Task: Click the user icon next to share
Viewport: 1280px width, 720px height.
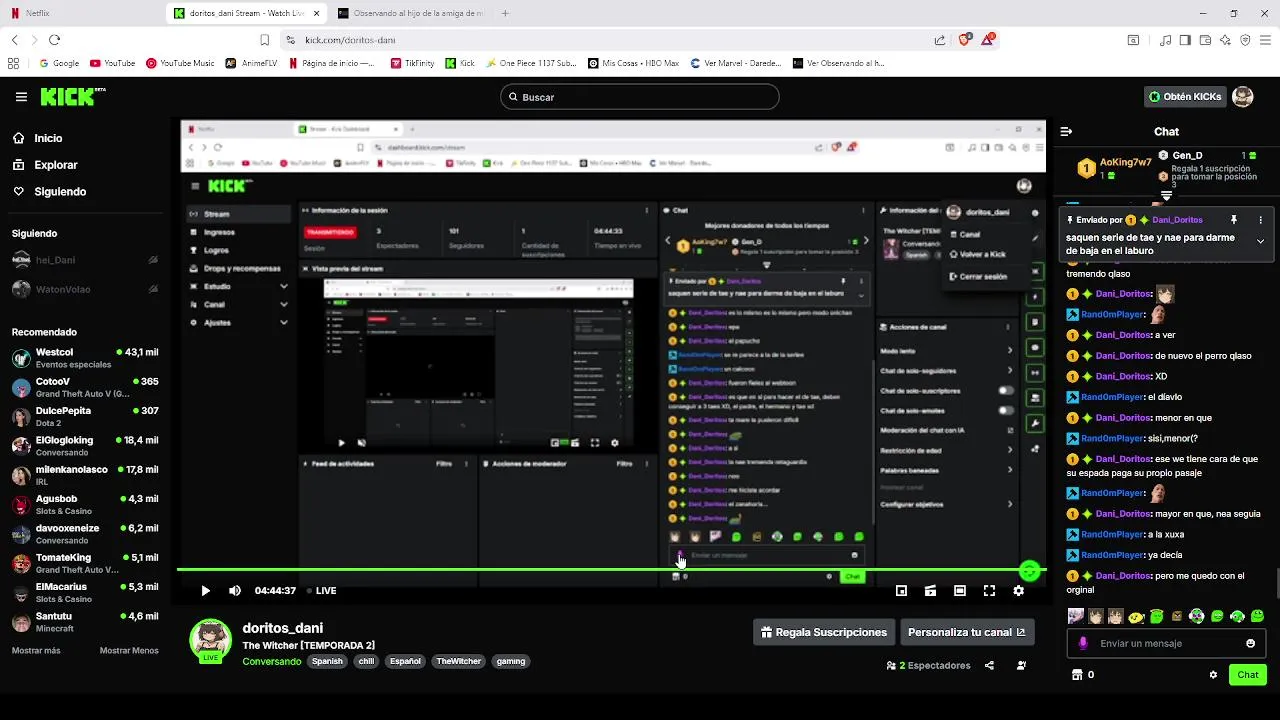Action: point(1021,665)
